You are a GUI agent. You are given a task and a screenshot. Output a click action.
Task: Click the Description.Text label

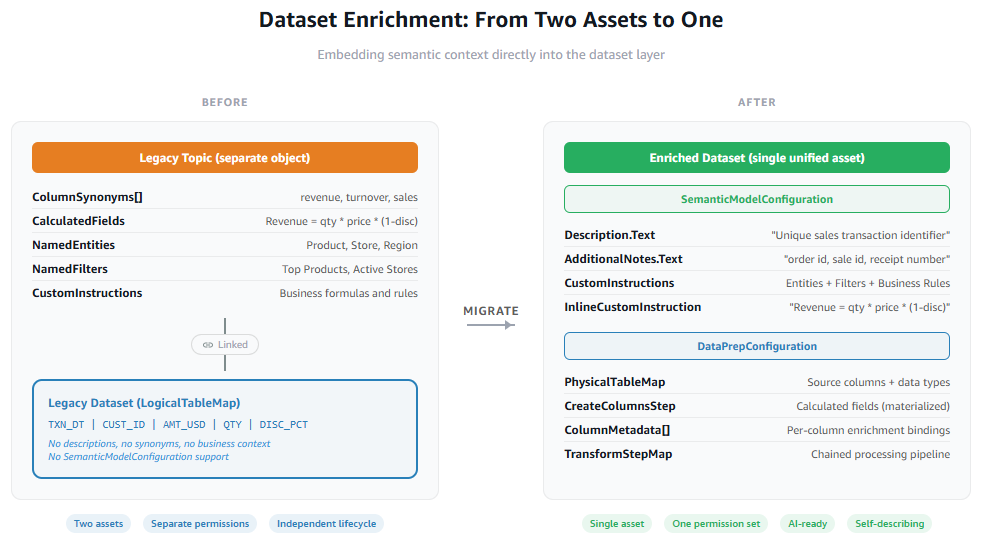click(x=609, y=235)
